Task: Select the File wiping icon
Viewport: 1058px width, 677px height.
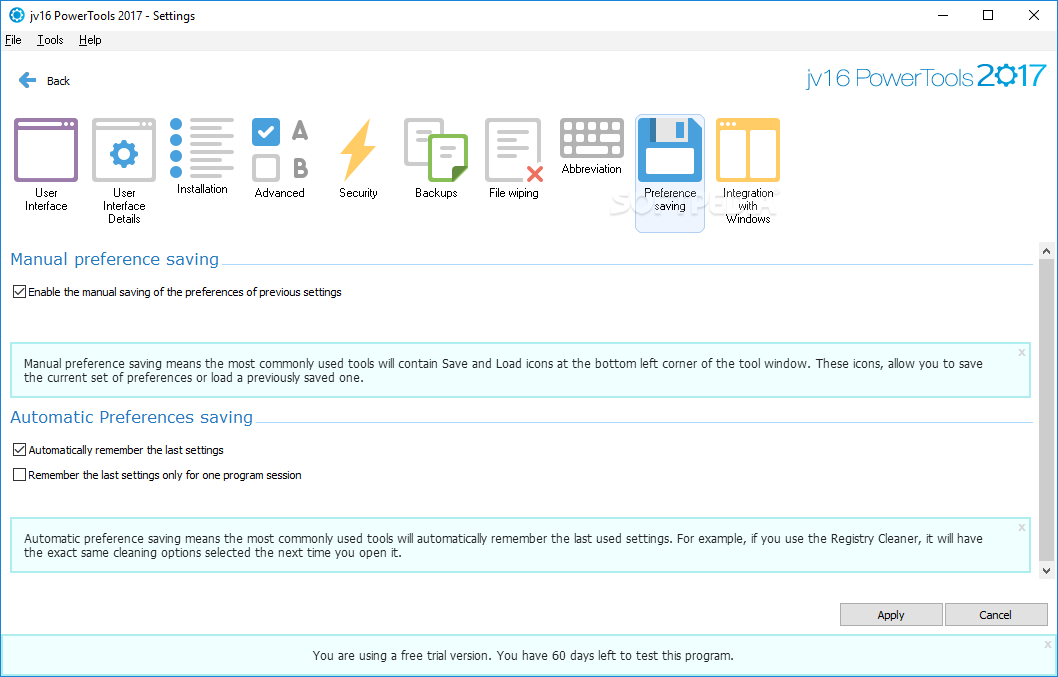Action: pyautogui.click(x=514, y=151)
